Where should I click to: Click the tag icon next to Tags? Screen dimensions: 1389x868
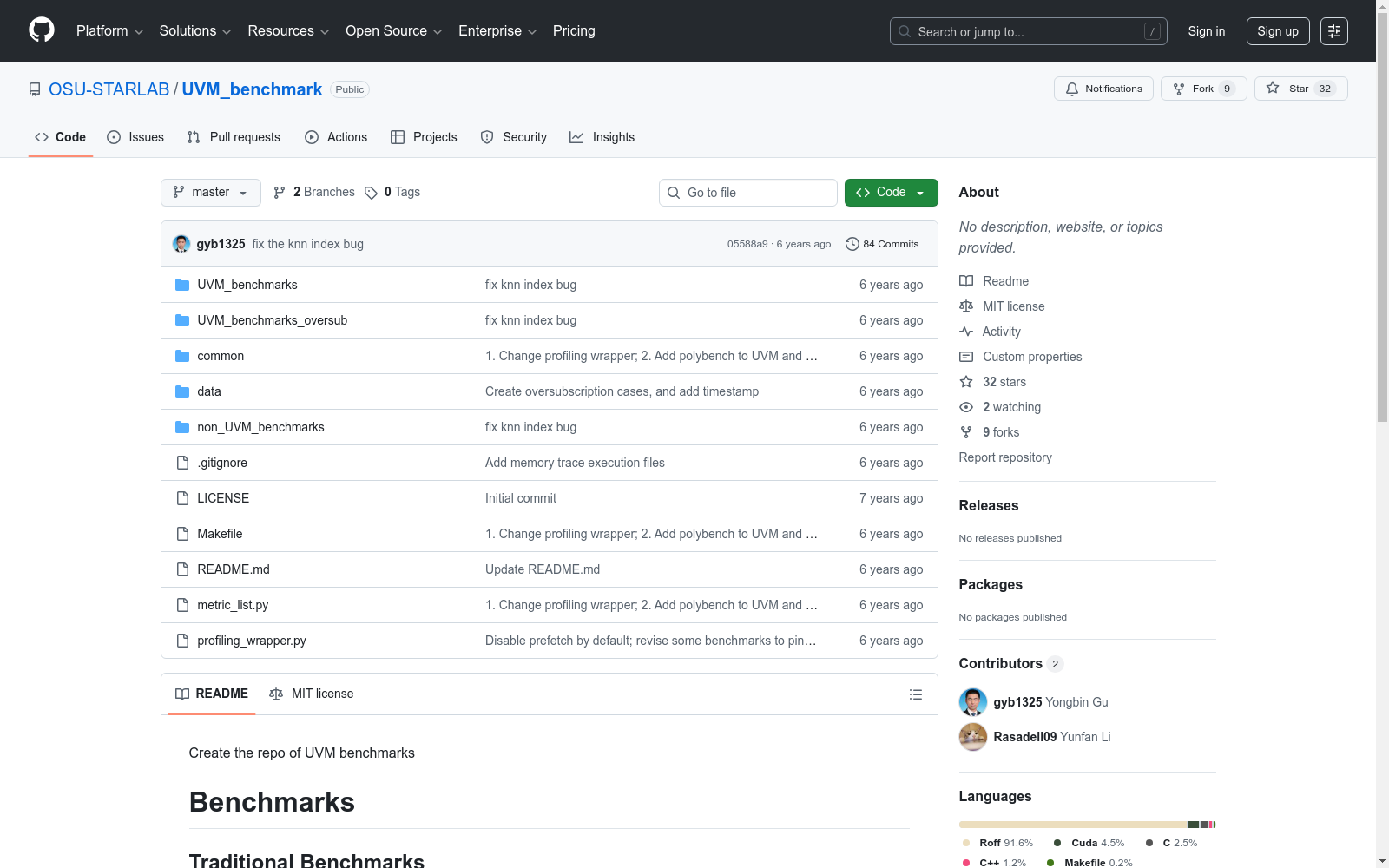click(371, 193)
